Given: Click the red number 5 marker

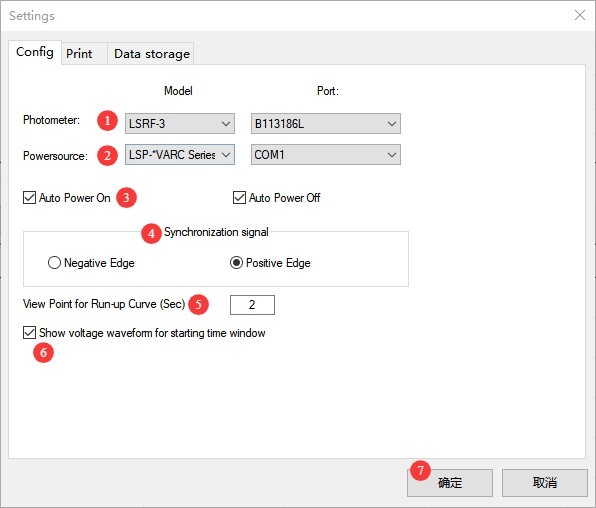Looking at the screenshot, I should tap(198, 304).
